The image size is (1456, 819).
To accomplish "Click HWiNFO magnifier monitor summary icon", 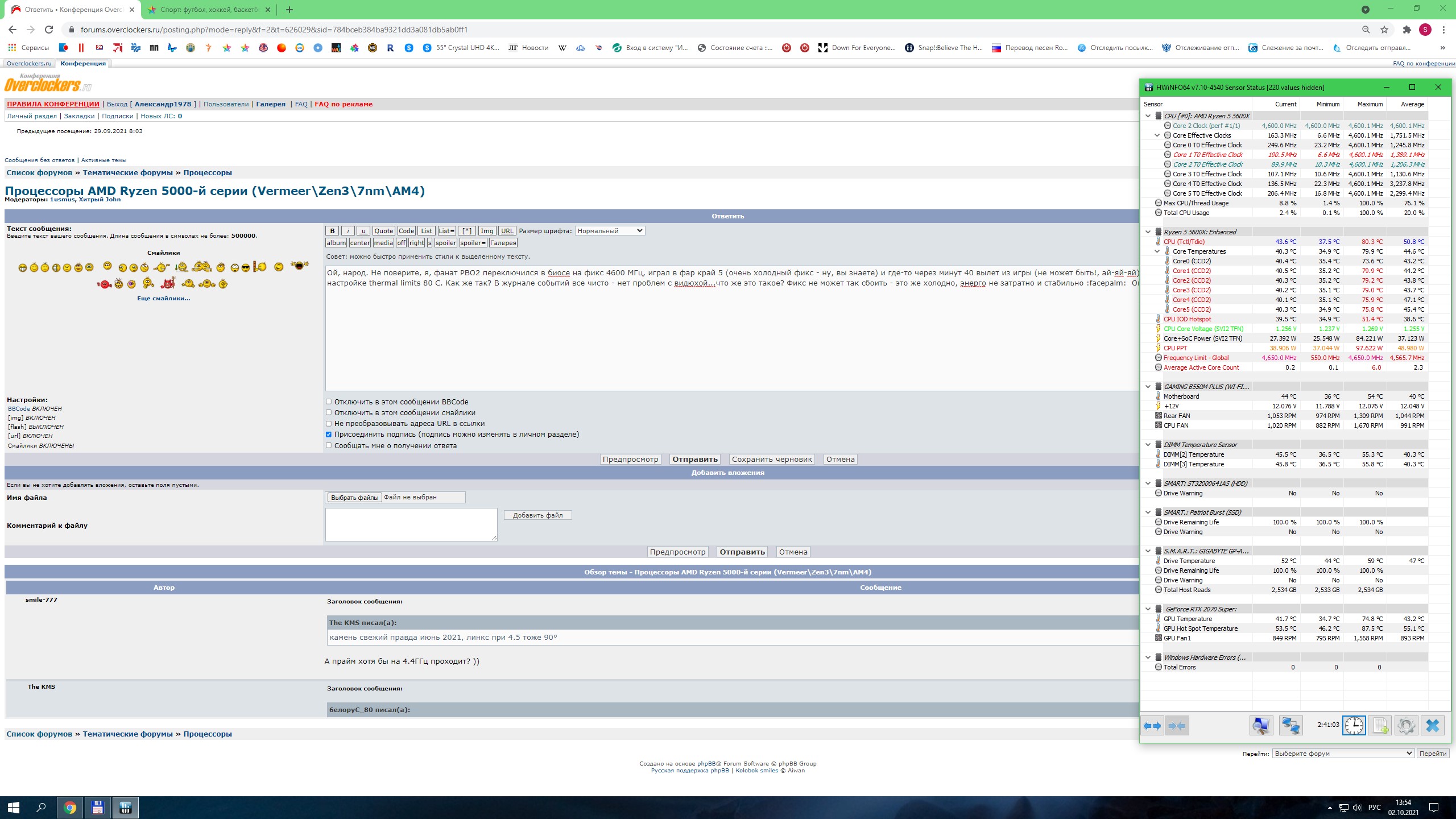I will coord(1260,726).
